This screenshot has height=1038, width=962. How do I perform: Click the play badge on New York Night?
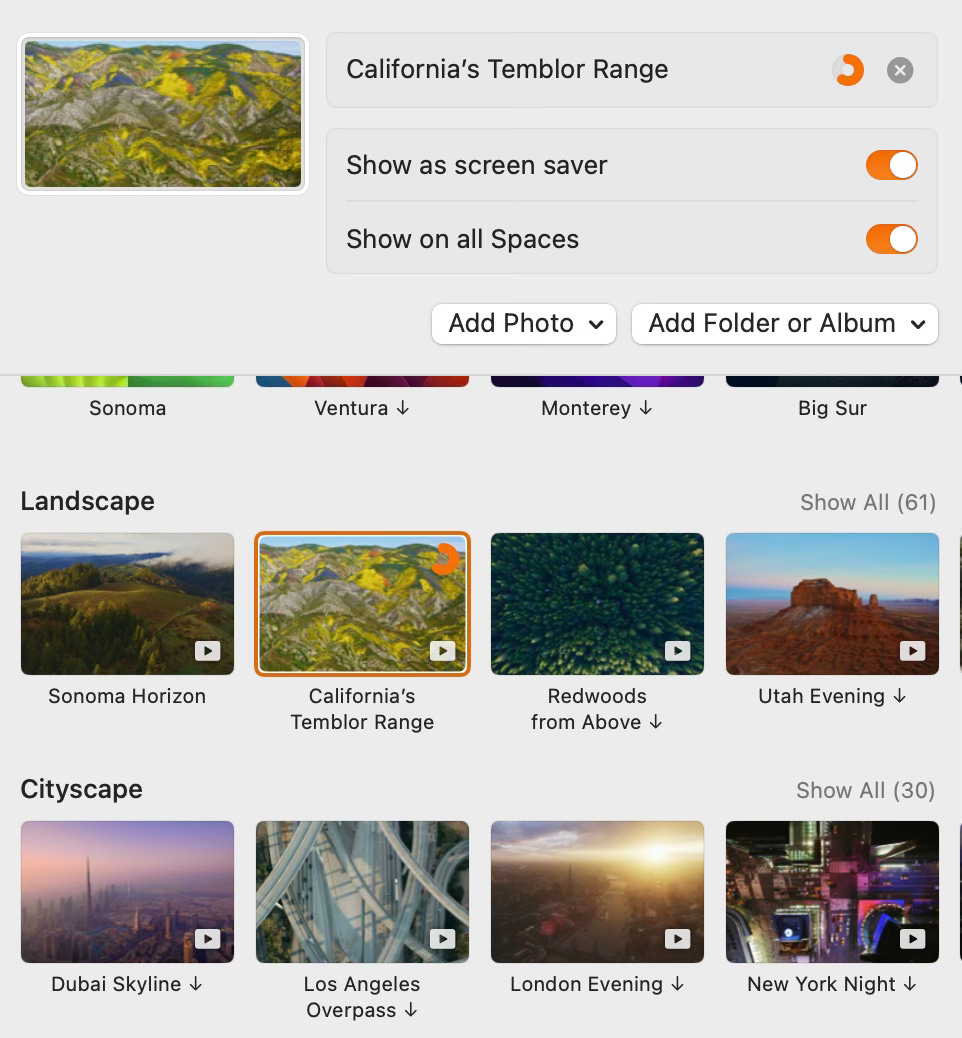tap(912, 939)
